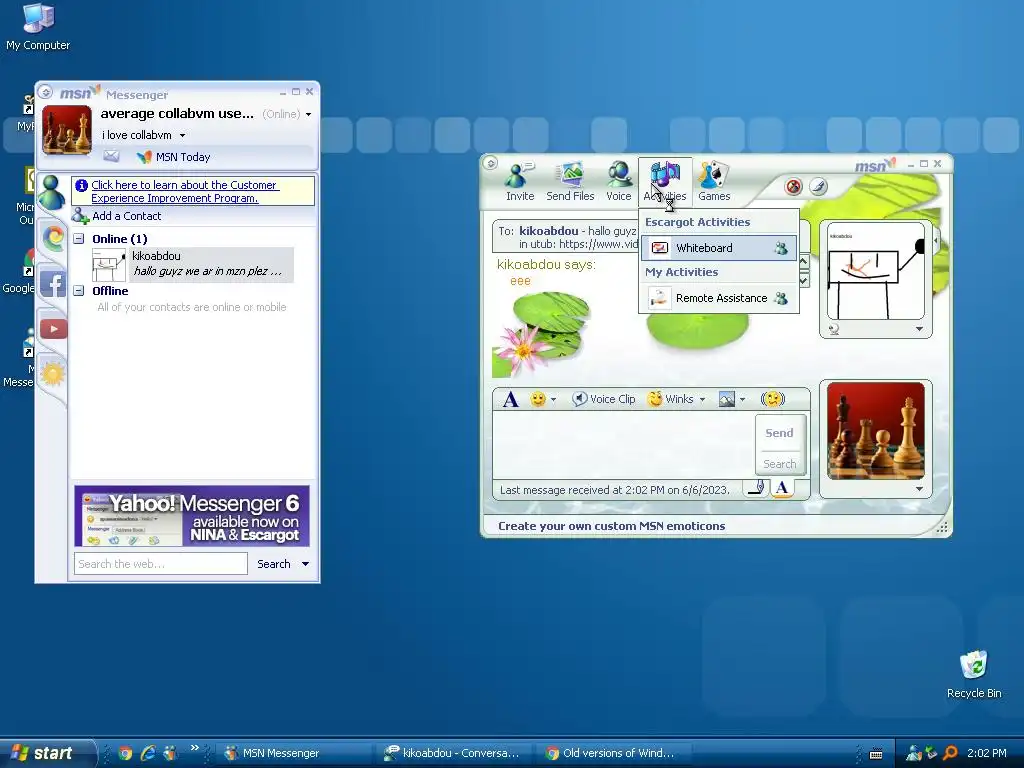Click the orange magnifier tray icon
Image resolution: width=1024 pixels, height=768 pixels.
[950, 753]
